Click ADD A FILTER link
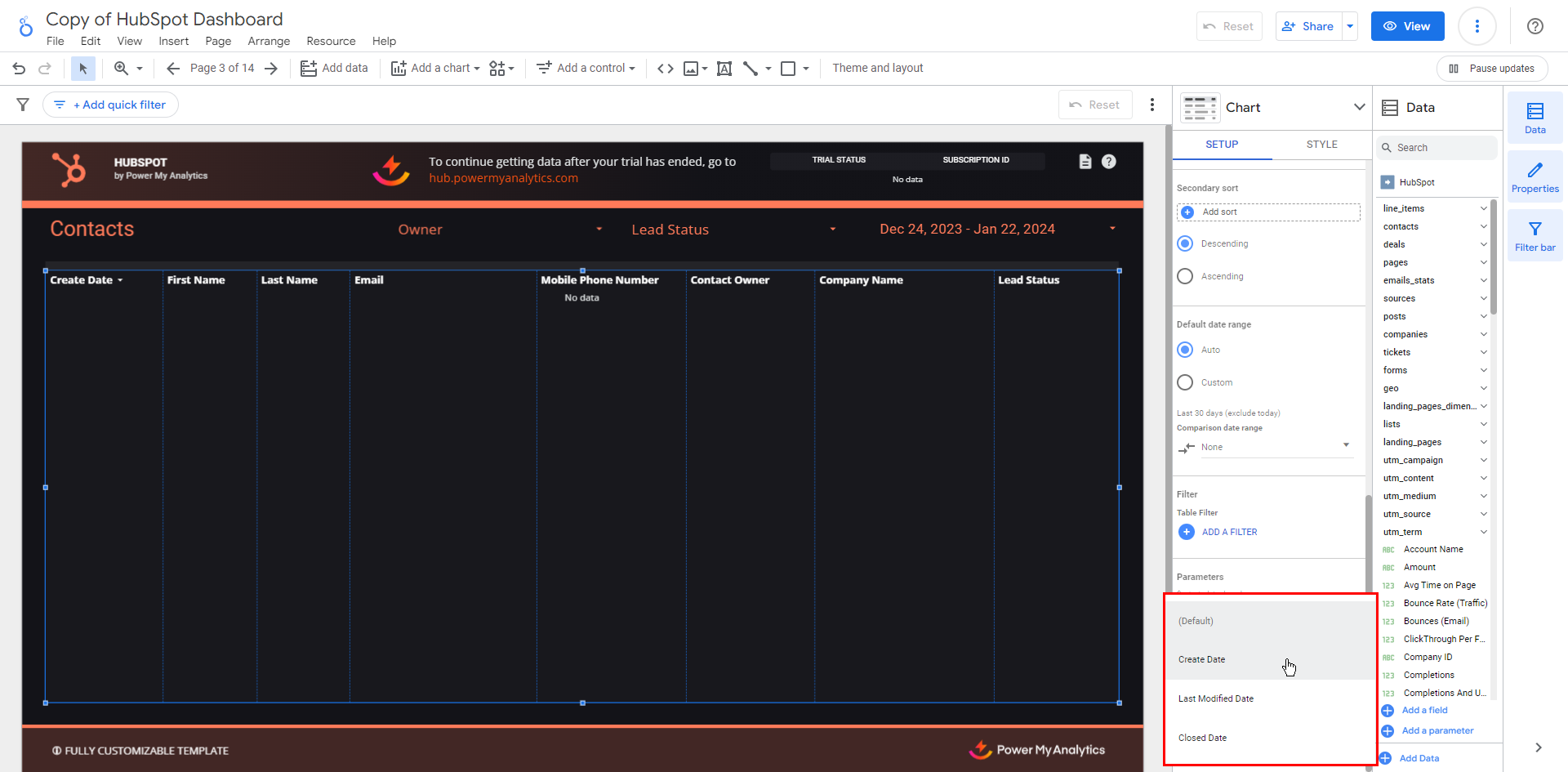 1229,532
